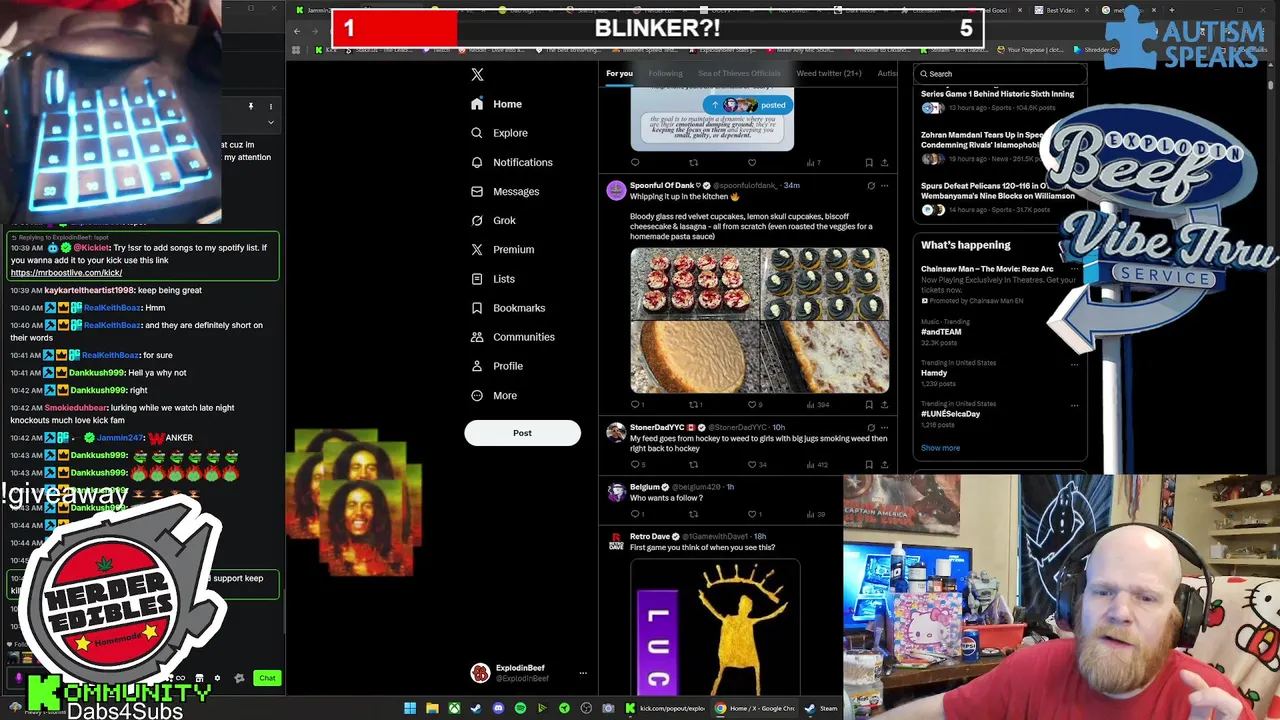Open Discord from the taskbar

pos(498,708)
